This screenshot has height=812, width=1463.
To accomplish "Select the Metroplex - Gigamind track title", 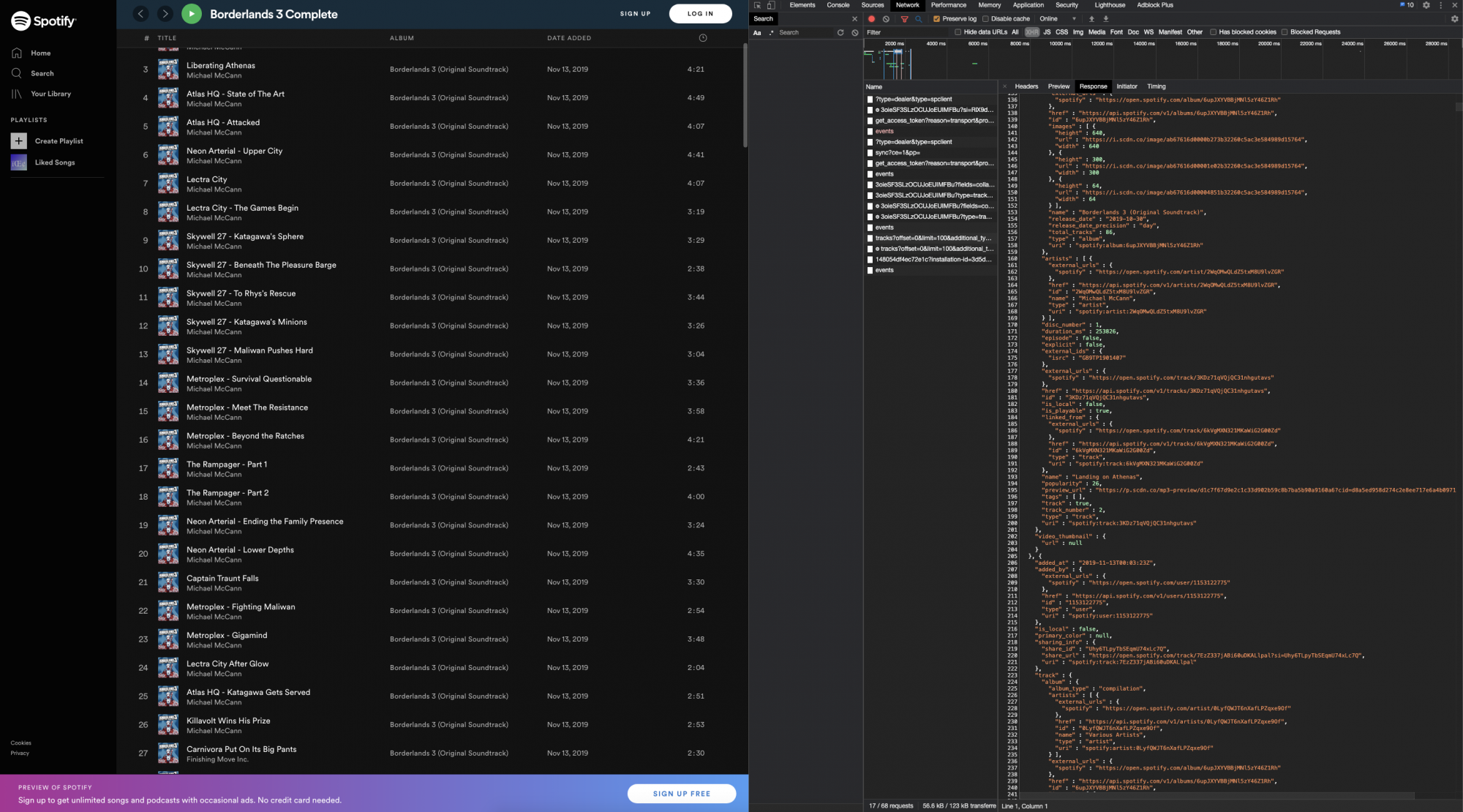I will pyautogui.click(x=227, y=635).
